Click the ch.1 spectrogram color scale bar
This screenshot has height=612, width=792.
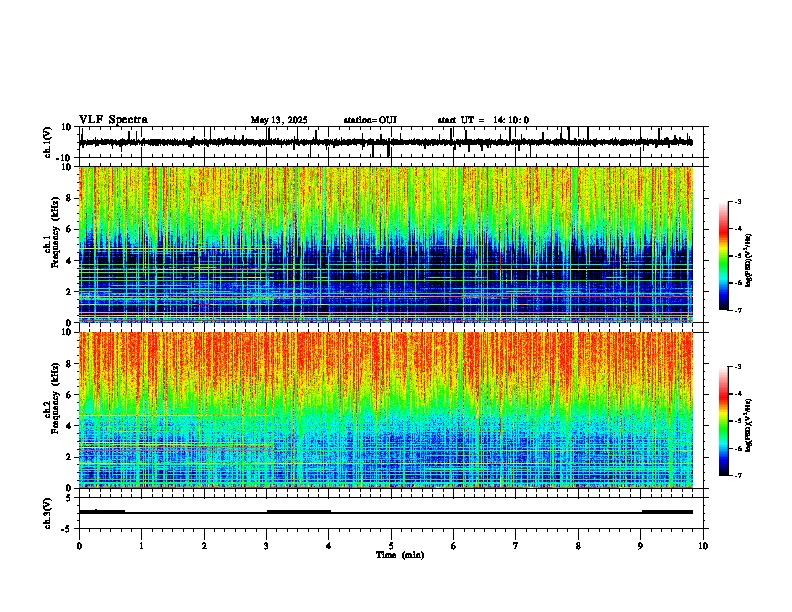724,256
